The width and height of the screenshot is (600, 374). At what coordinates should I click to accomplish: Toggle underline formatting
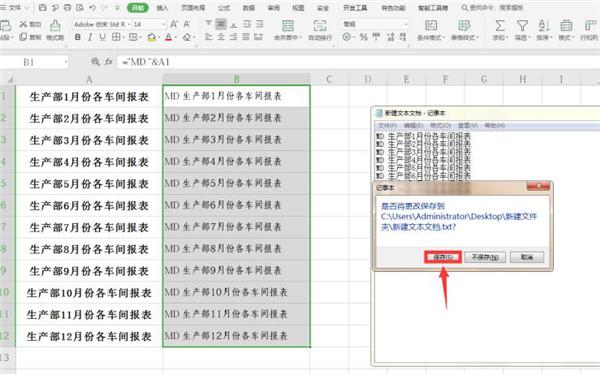pos(102,37)
